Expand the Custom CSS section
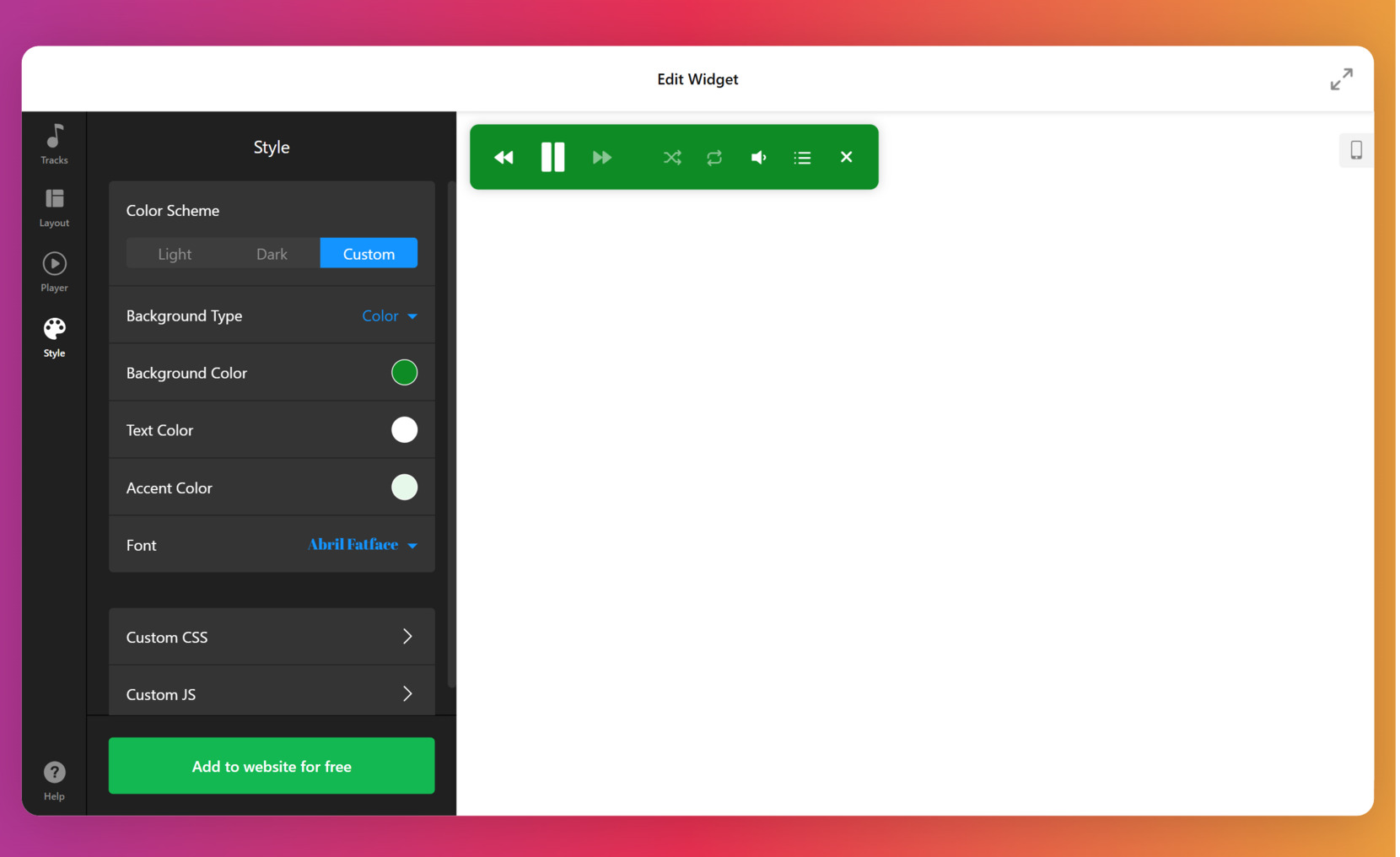The image size is (1400, 857). click(271, 637)
